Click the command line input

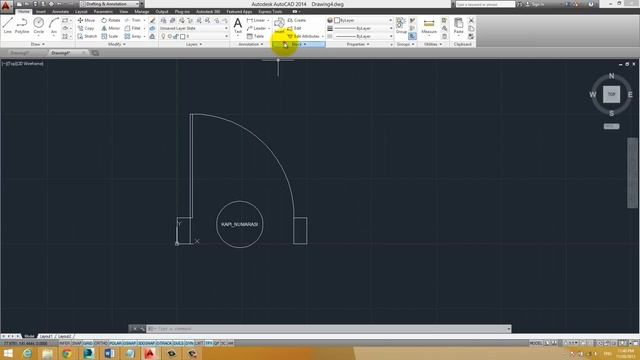[x=329, y=329]
